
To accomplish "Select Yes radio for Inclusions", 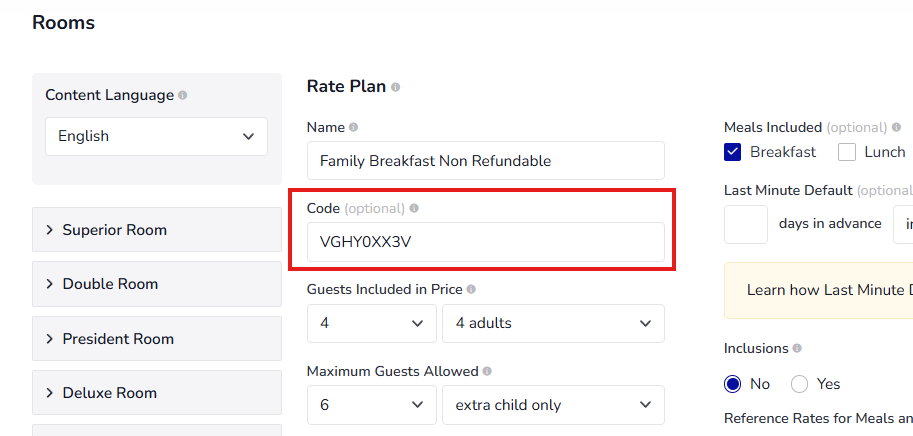I will point(799,384).
